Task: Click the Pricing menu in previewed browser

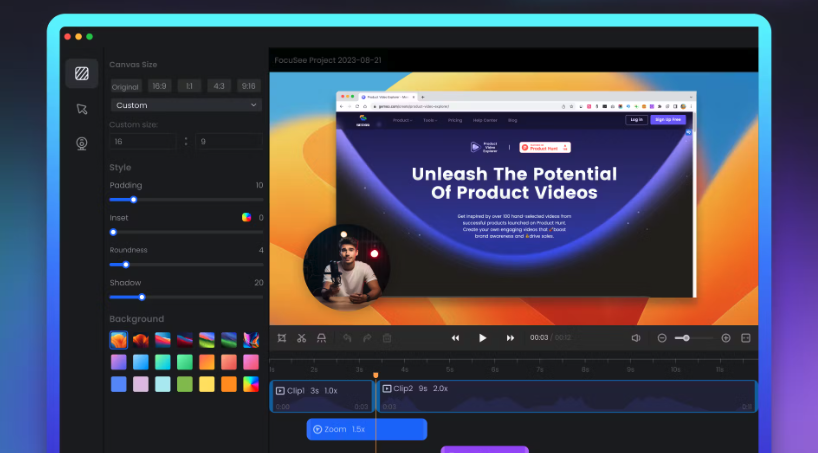Action: pos(455,121)
